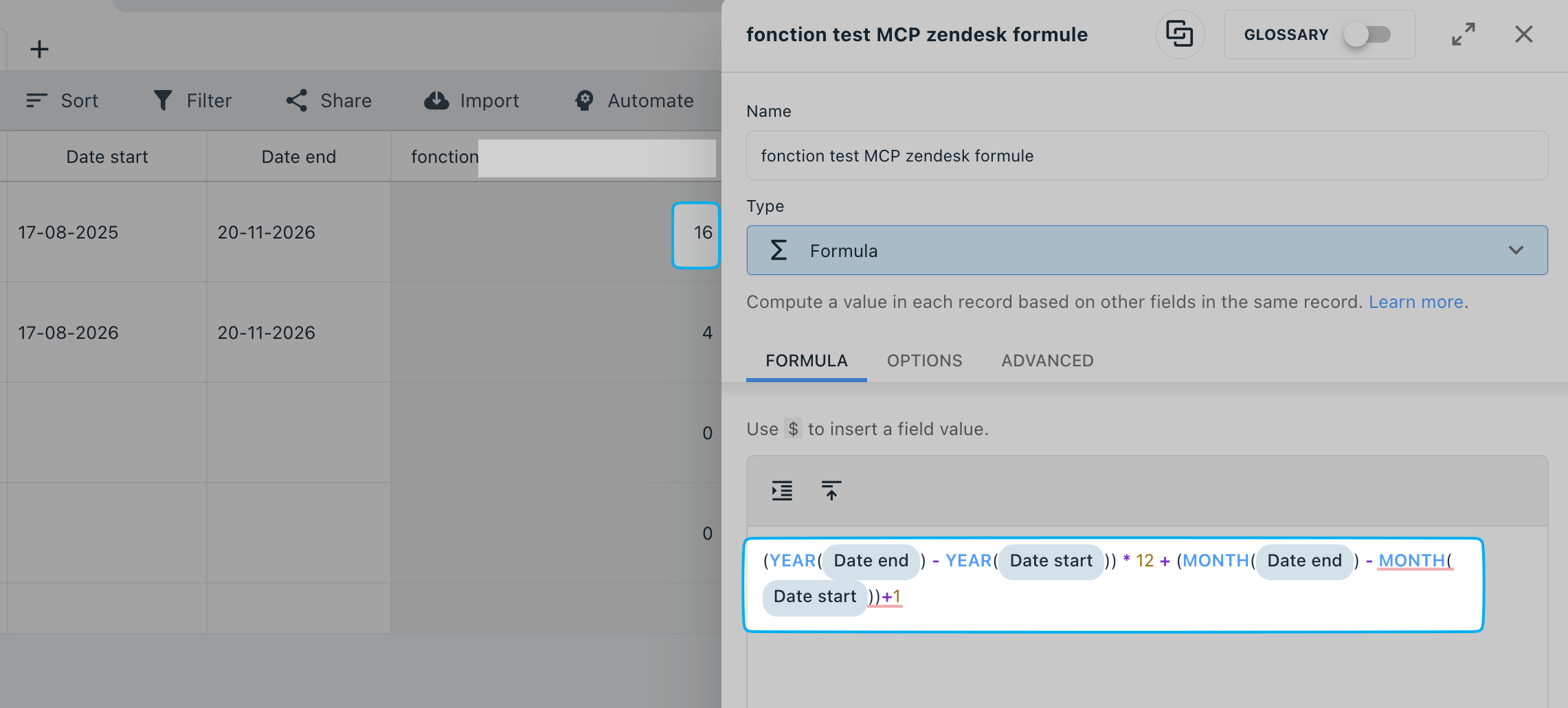This screenshot has height=708, width=1568.
Task: Select the Formula tab
Action: click(807, 360)
